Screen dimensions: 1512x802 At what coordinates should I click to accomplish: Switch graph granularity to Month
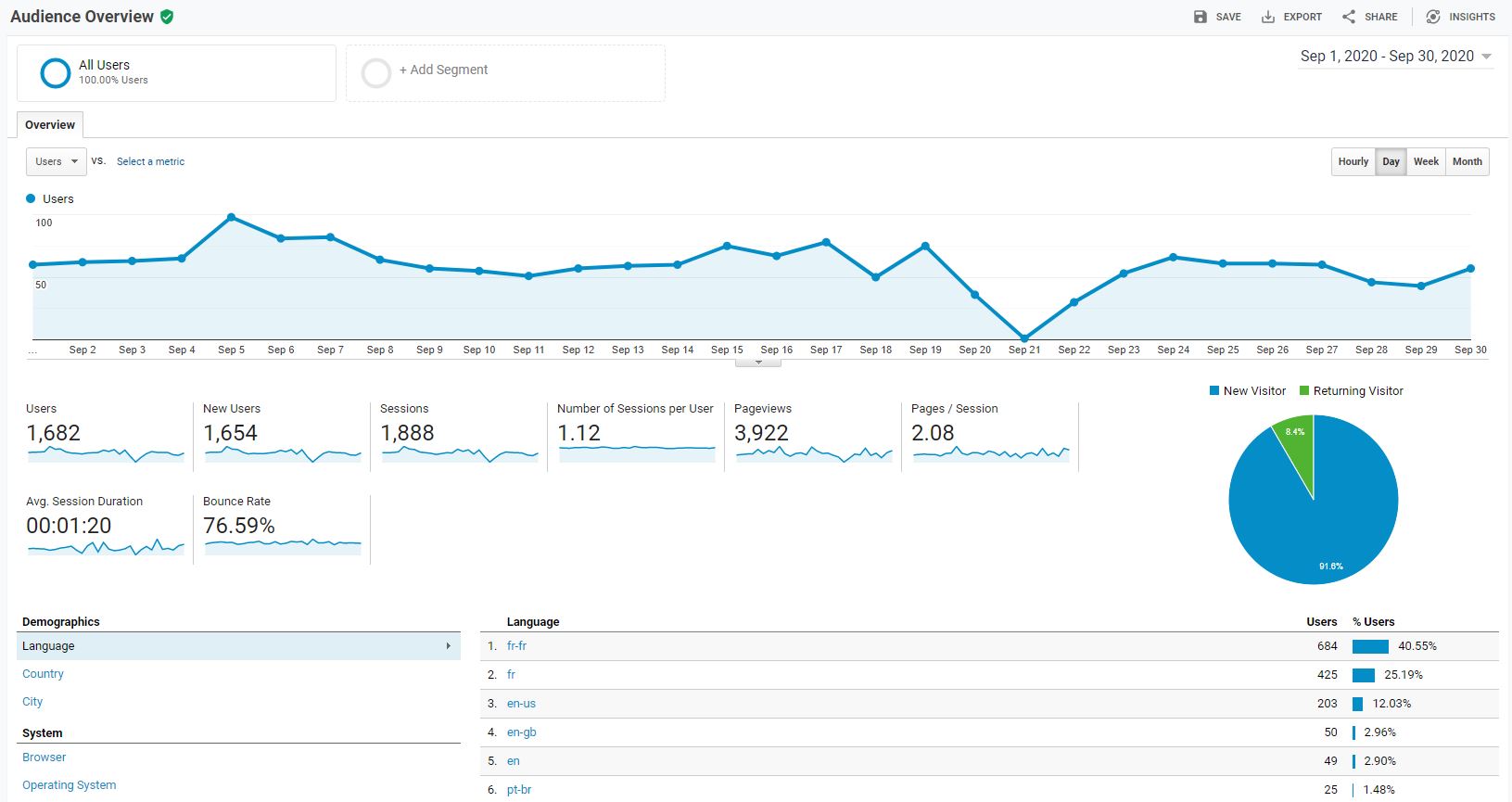[x=1467, y=161]
